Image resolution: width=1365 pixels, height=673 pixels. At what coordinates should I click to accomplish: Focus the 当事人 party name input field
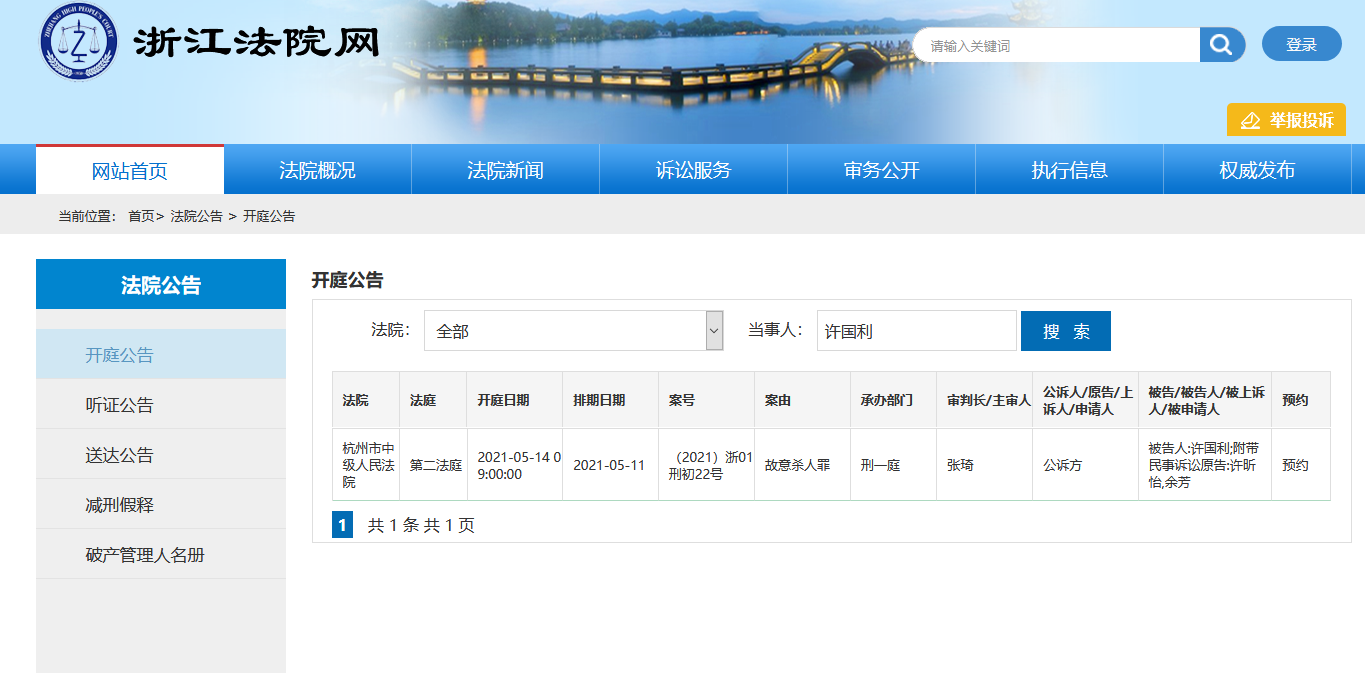[916, 331]
